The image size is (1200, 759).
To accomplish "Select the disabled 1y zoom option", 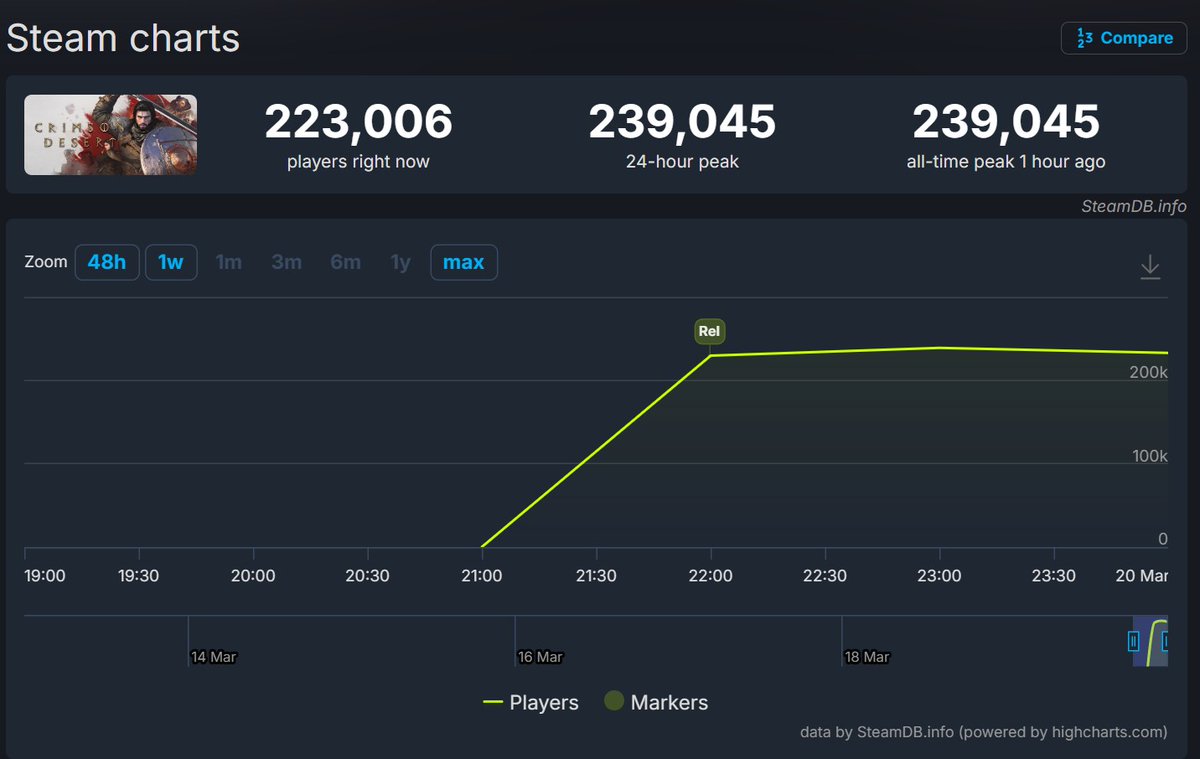I will click(401, 262).
